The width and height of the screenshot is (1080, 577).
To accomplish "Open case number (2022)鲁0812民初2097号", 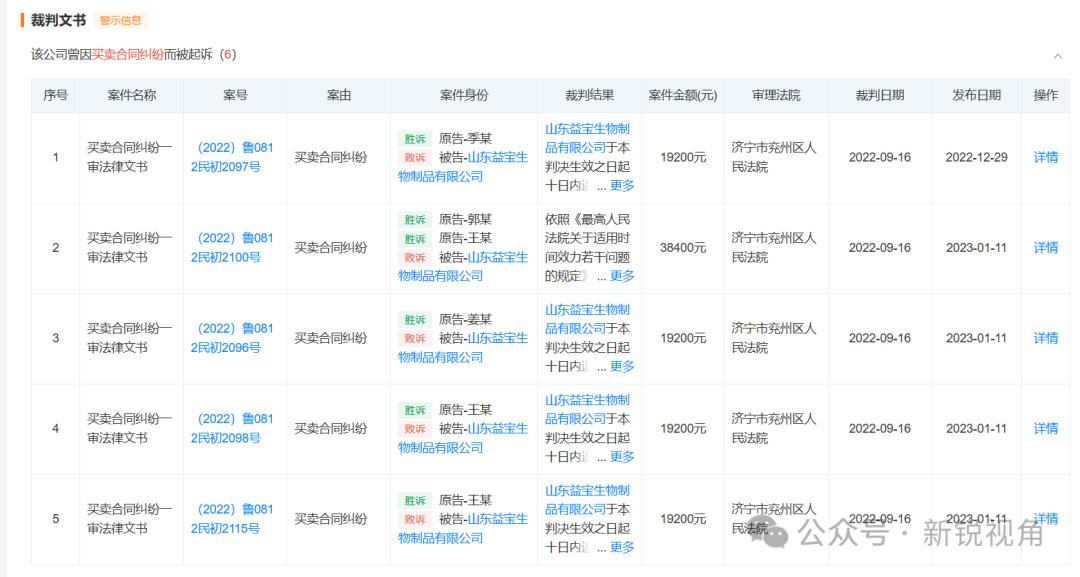I will (232, 157).
